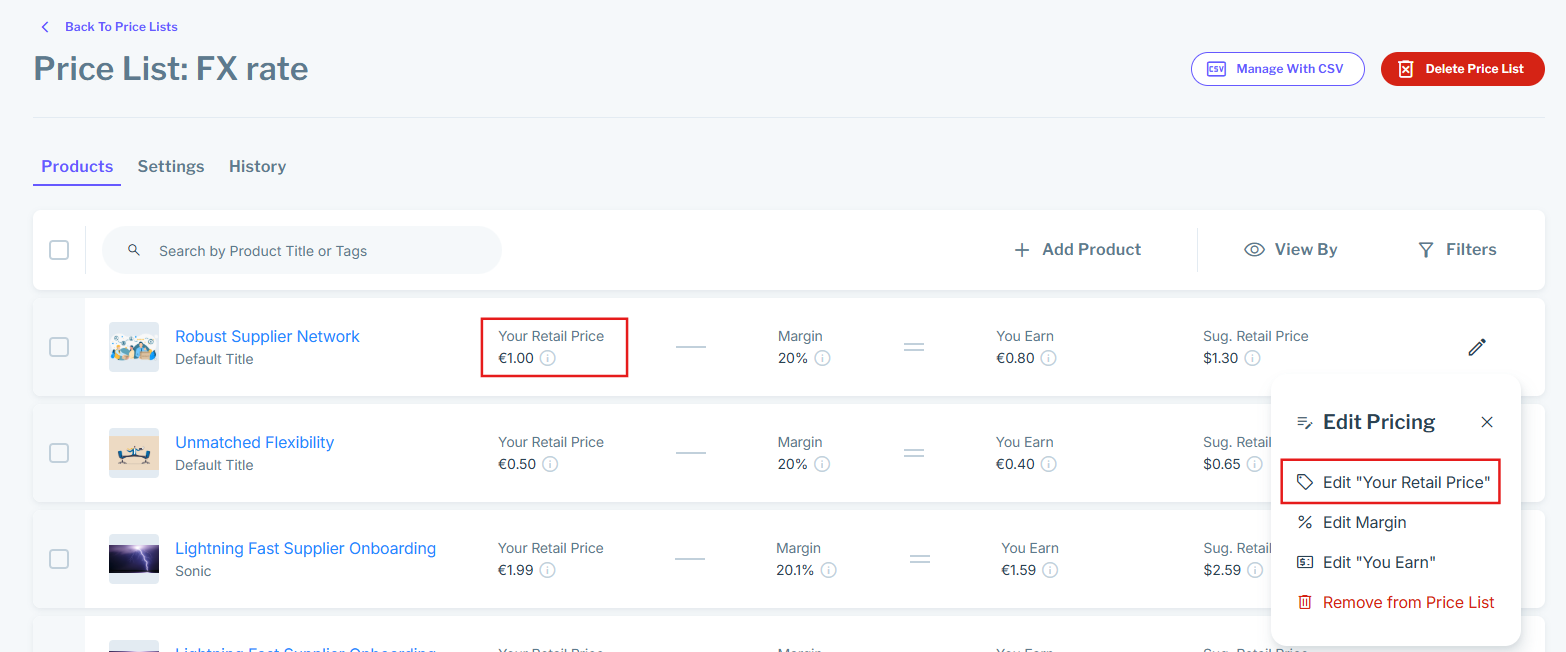The image size is (1566, 652).
Task: Choose Edit "Your Retail Price" option
Action: pos(1391,482)
